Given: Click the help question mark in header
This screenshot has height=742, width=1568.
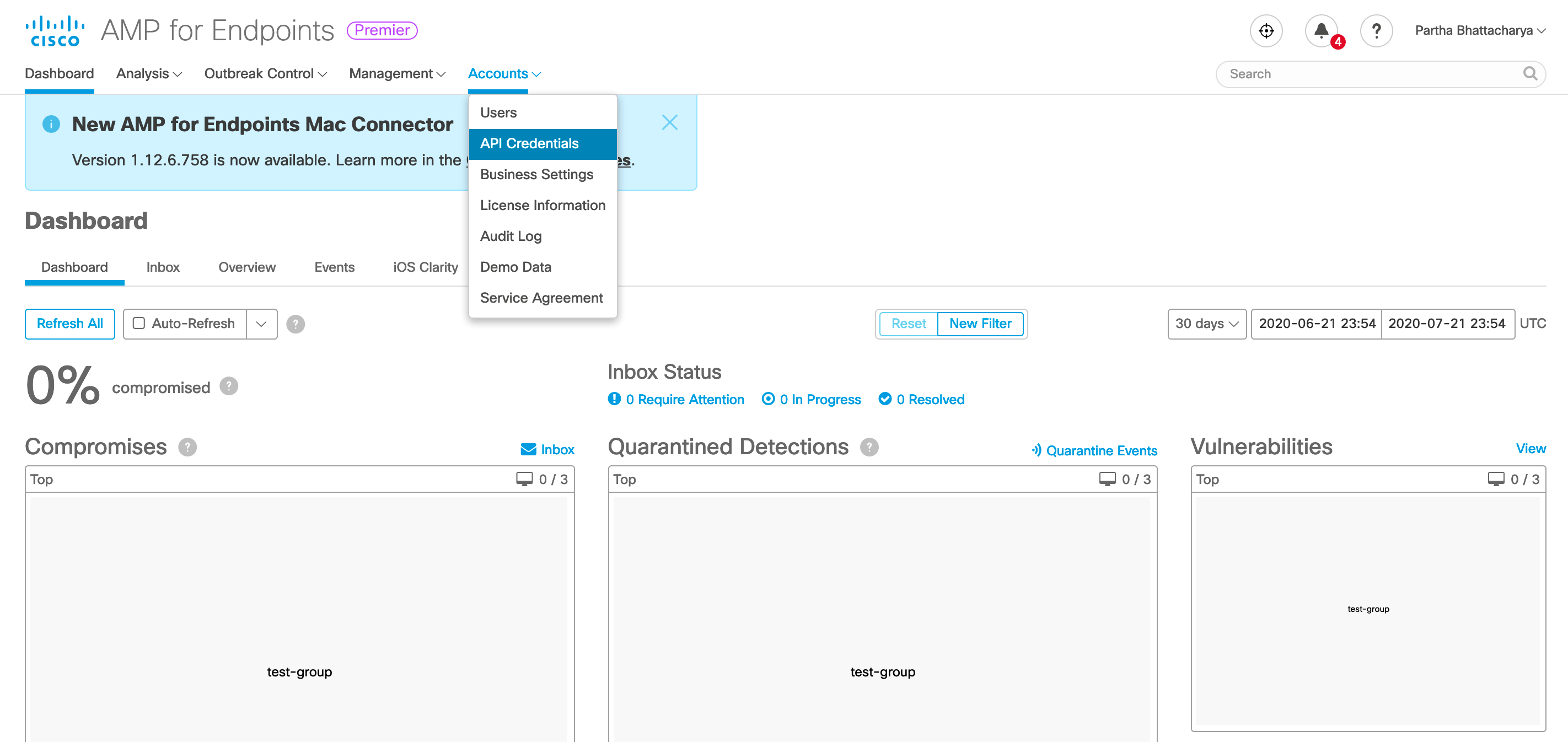Looking at the screenshot, I should point(1376,31).
